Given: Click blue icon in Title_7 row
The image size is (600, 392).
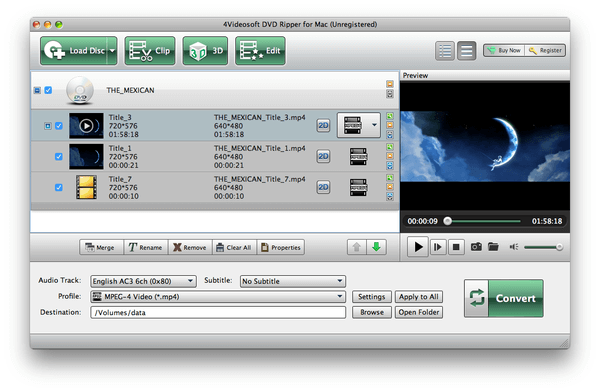Looking at the screenshot, I should tap(390, 196).
